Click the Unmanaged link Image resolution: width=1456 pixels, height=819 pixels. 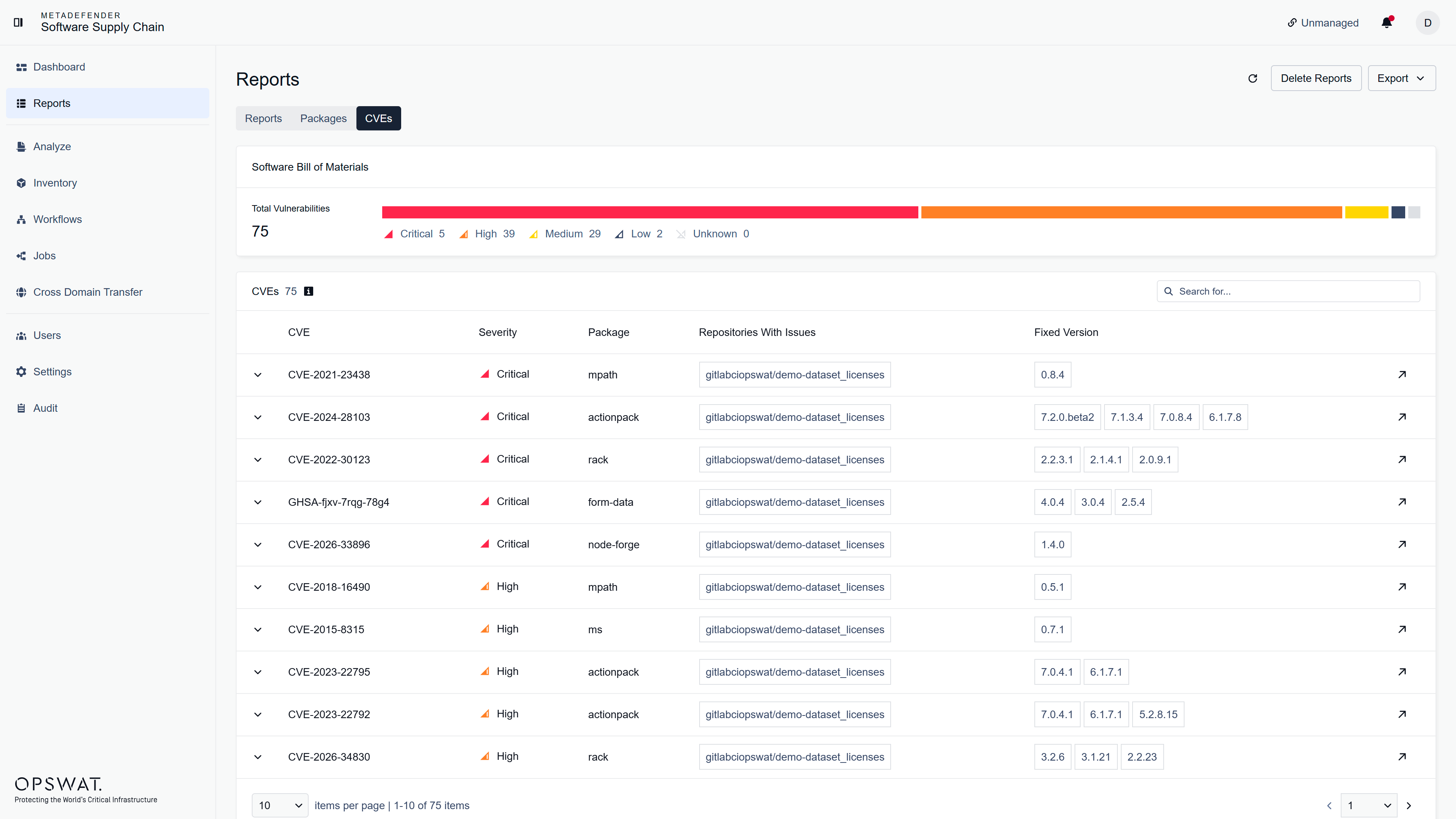pyautogui.click(x=1323, y=23)
